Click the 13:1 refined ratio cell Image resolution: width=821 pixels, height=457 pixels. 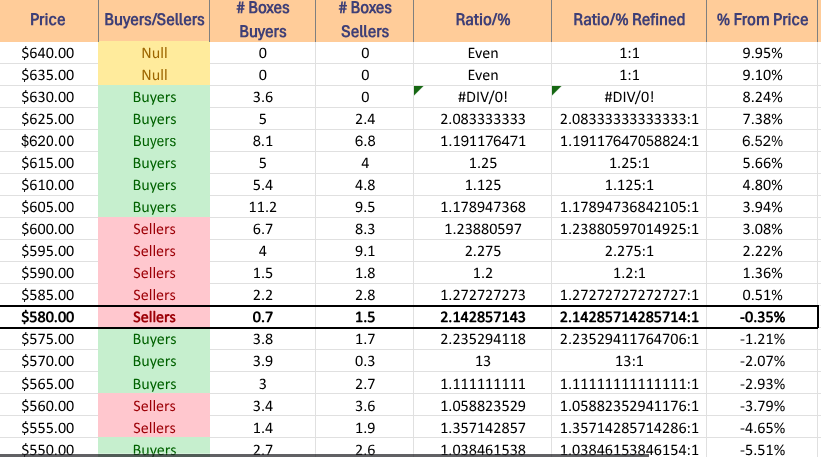click(629, 361)
